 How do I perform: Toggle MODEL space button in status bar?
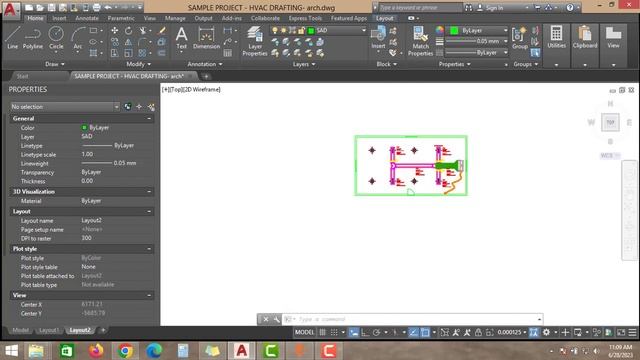[x=304, y=333]
